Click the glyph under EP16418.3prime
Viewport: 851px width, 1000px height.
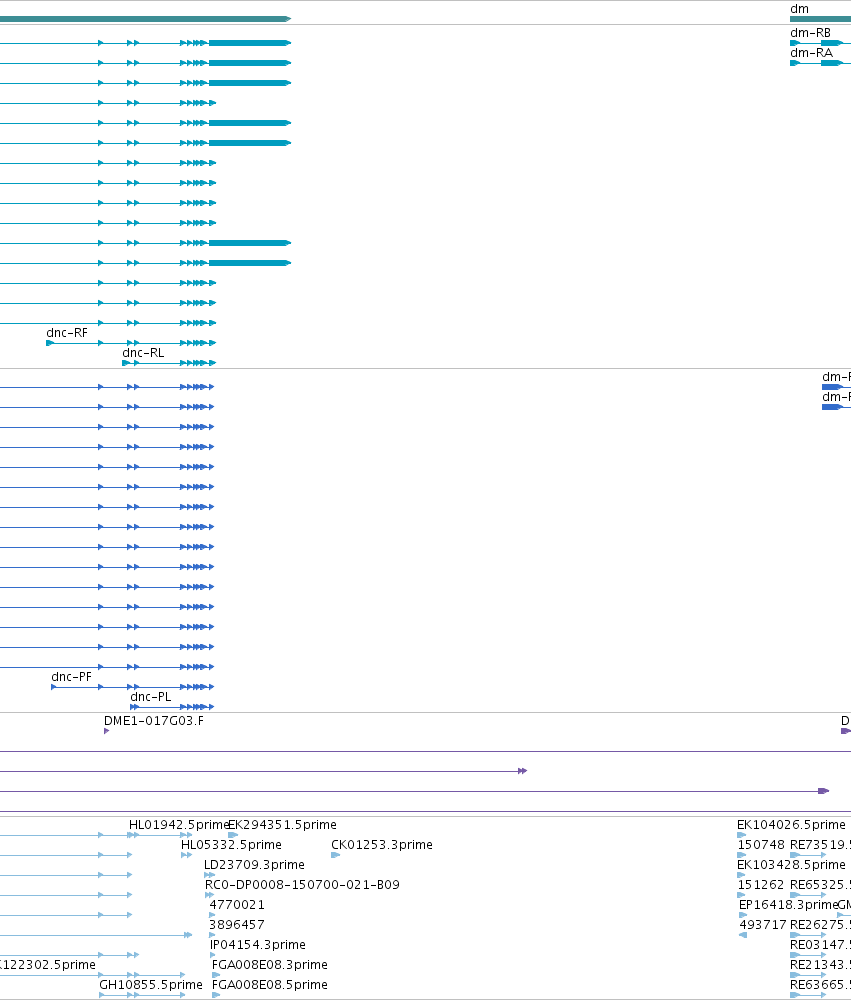743,915
